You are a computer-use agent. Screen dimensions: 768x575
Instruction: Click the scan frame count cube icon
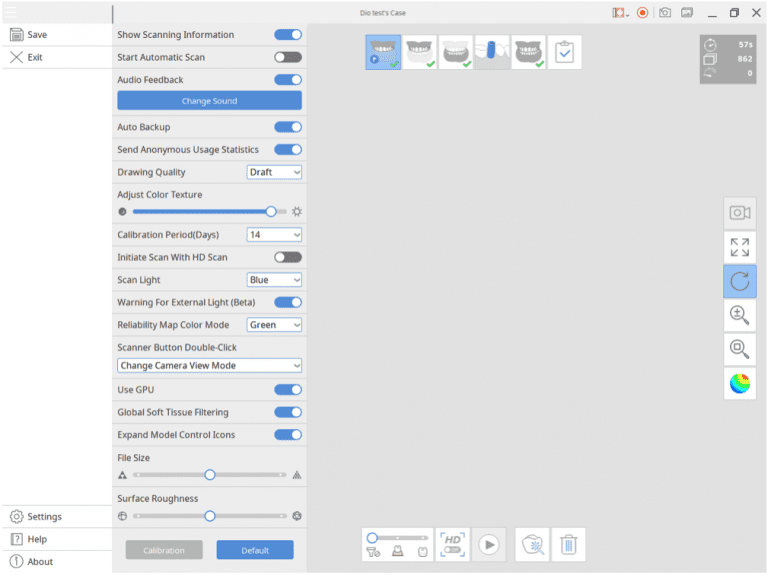coord(710,59)
